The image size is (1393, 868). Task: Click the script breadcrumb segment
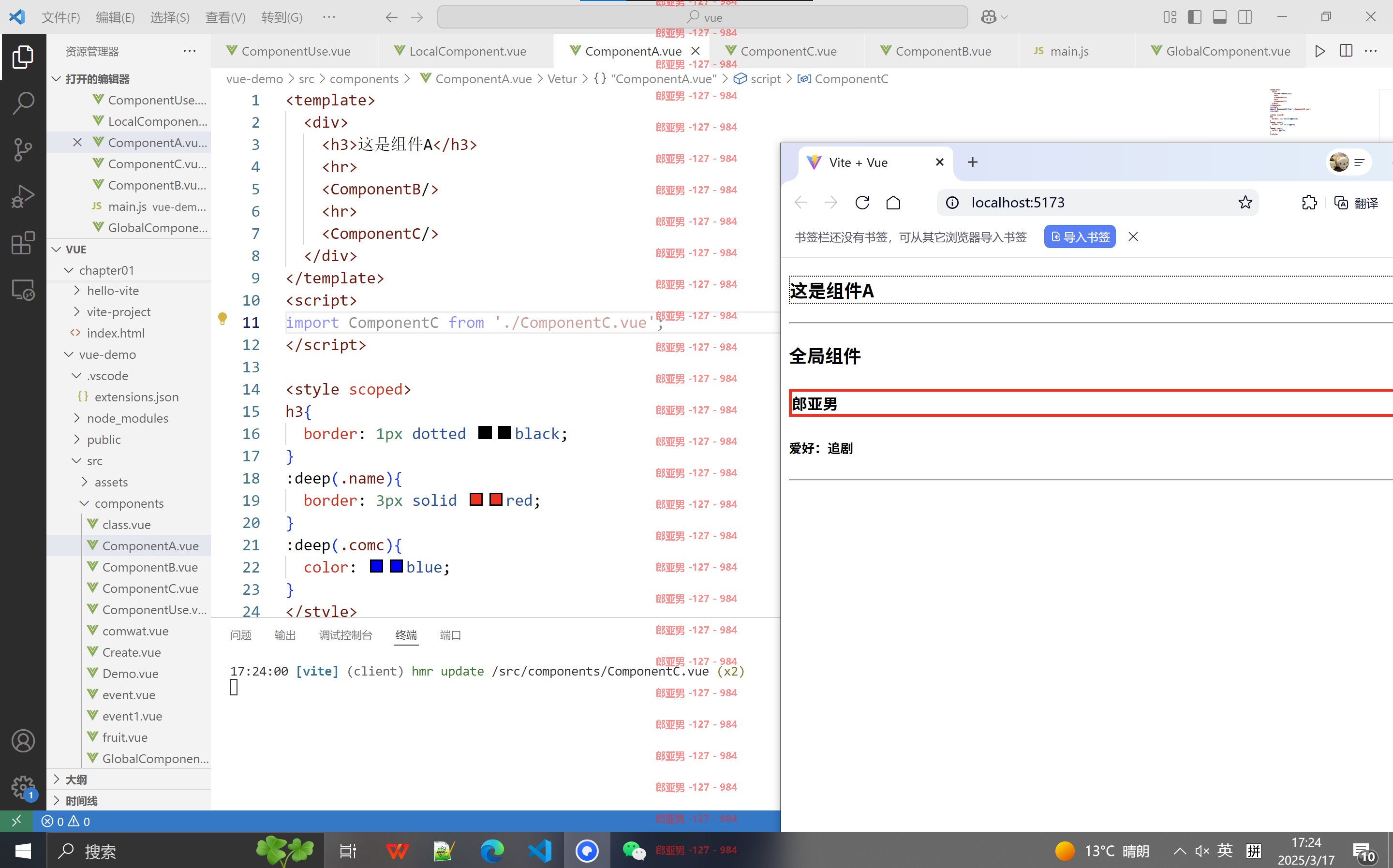(x=765, y=79)
